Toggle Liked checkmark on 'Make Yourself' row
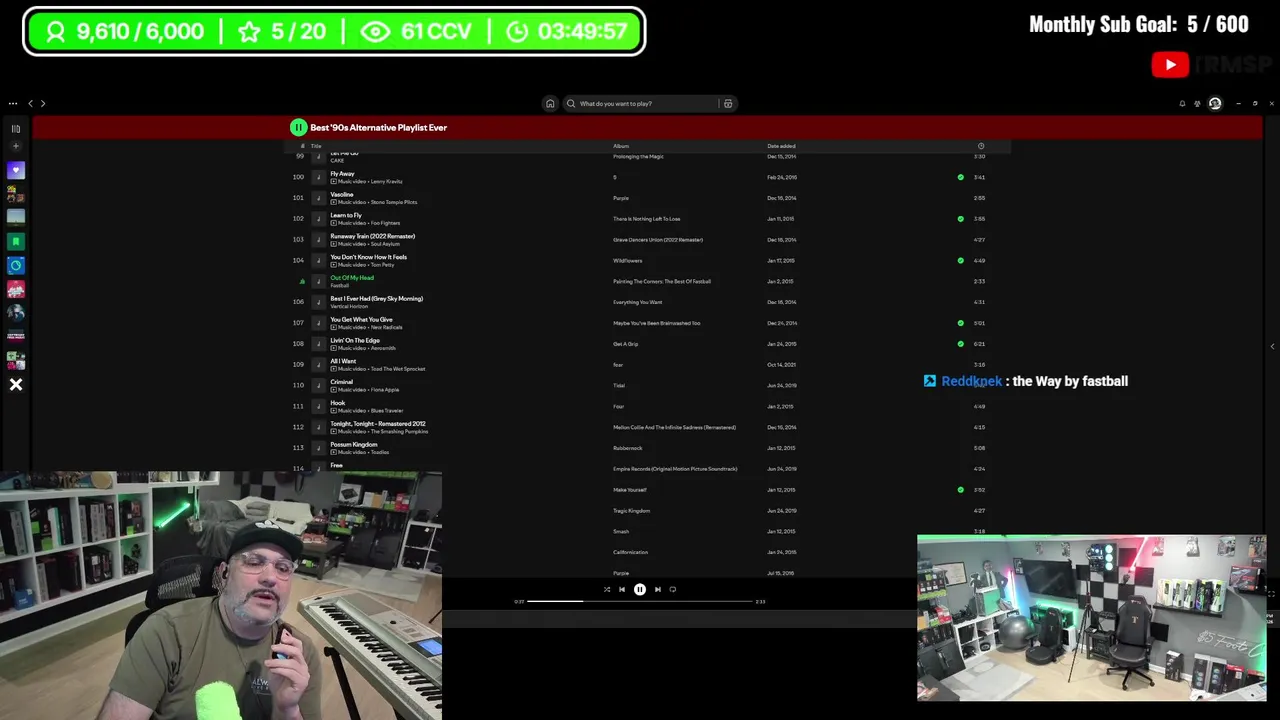Viewport: 1280px width, 720px height. pyautogui.click(x=960, y=490)
